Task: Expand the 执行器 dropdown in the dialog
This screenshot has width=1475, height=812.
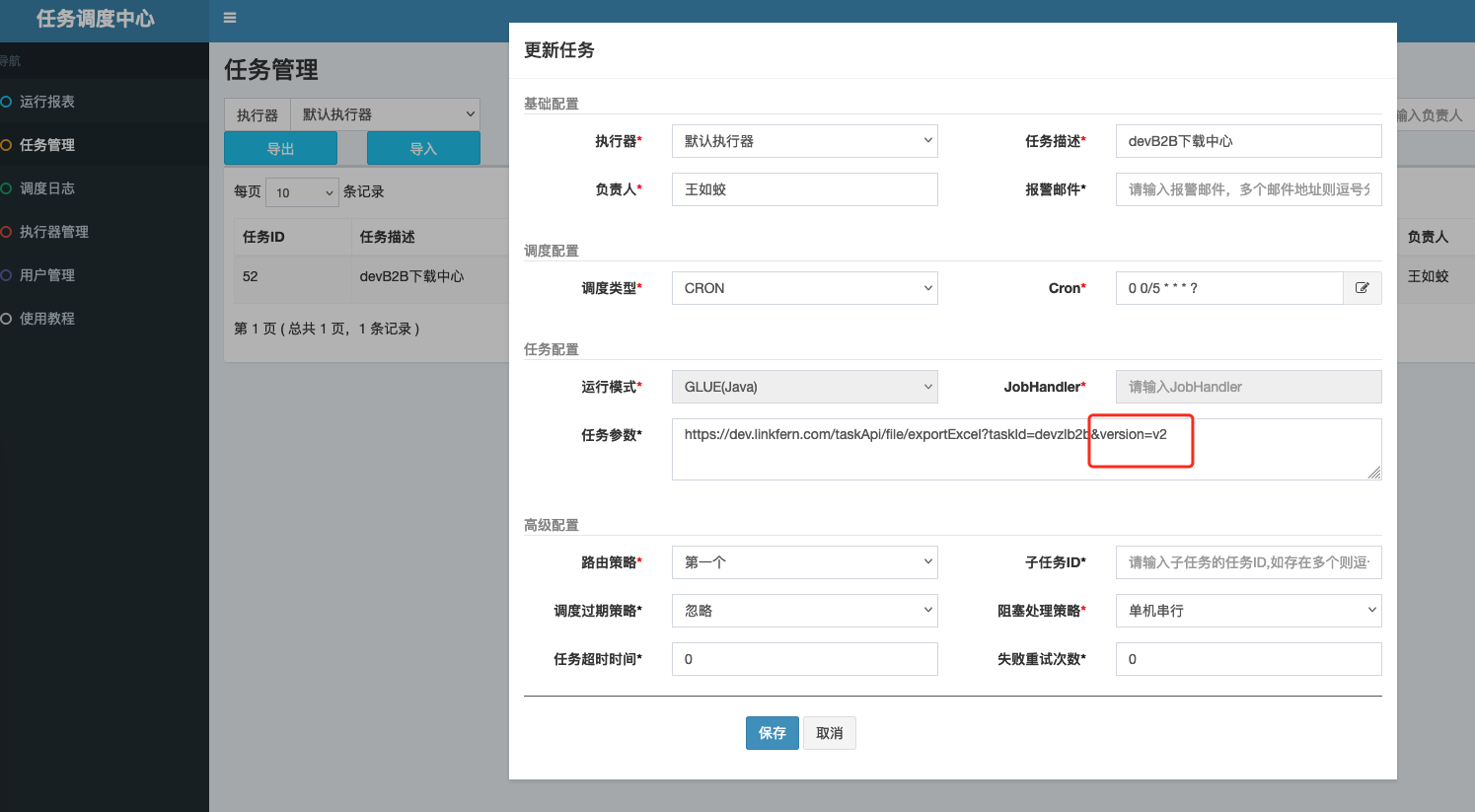Action: tap(804, 141)
